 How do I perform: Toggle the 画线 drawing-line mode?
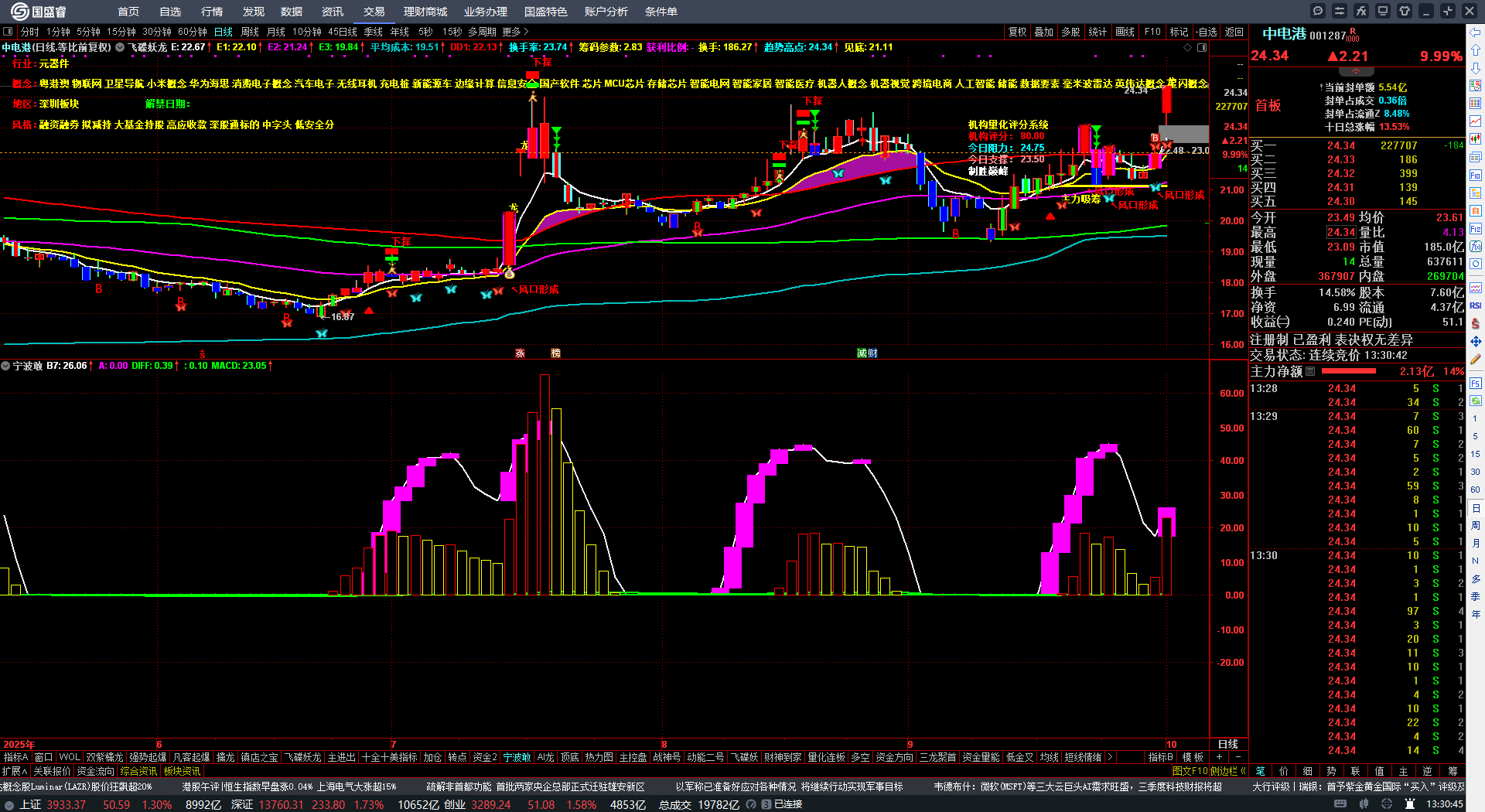(1125, 32)
